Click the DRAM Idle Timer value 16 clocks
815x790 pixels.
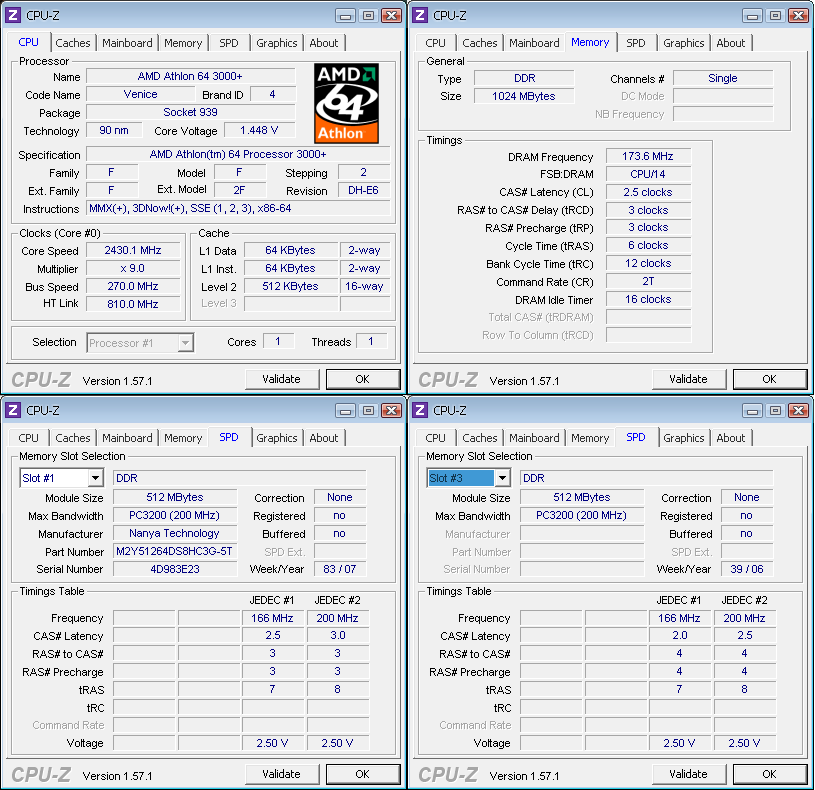pyautogui.click(x=648, y=299)
